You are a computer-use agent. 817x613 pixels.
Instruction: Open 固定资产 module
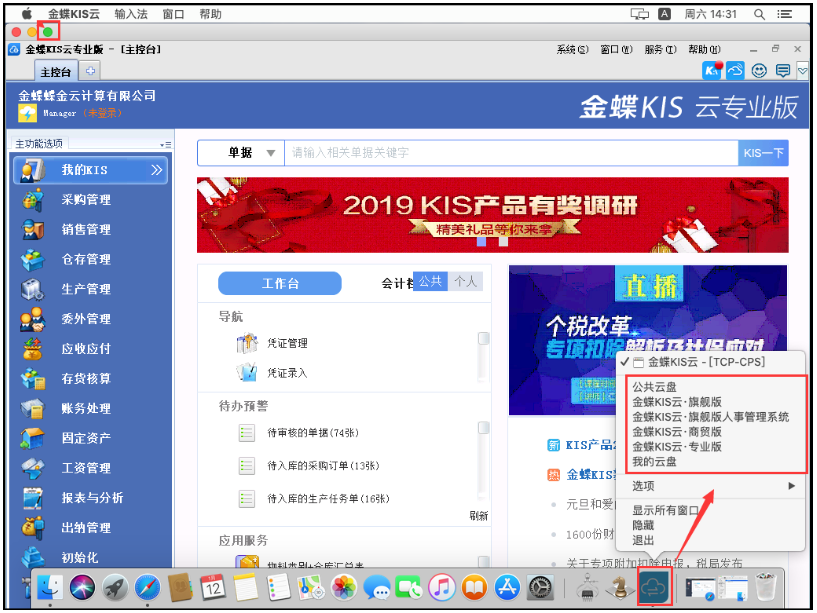[86, 438]
